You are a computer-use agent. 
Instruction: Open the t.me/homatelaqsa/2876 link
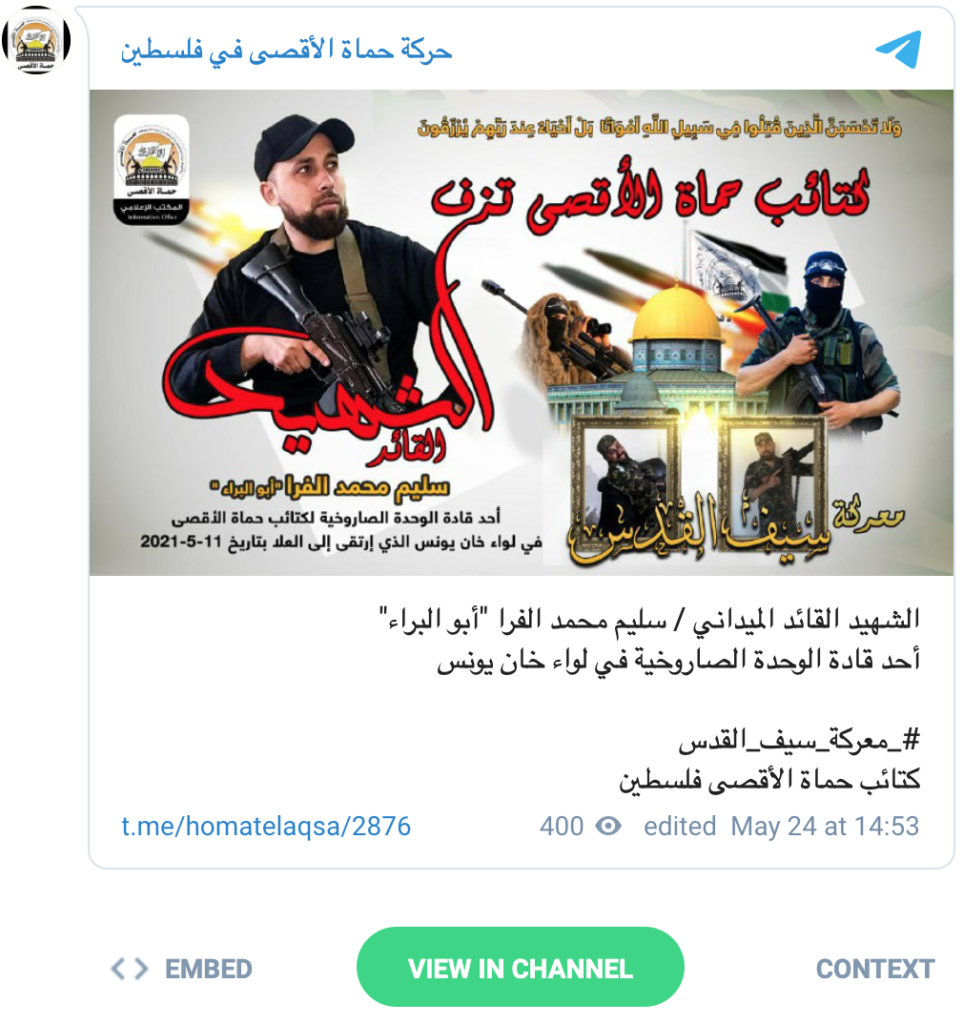pos(266,826)
